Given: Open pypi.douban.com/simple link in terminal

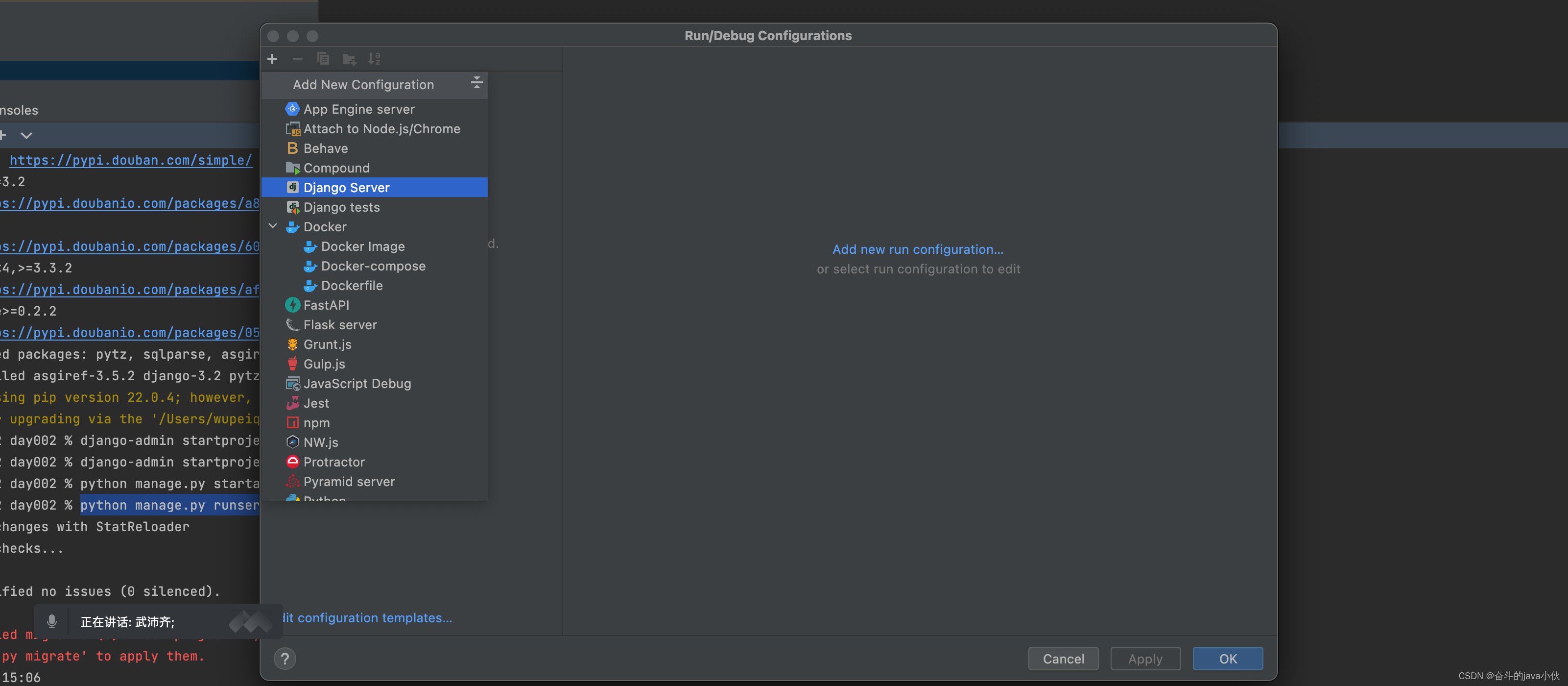Looking at the screenshot, I should 131,160.
